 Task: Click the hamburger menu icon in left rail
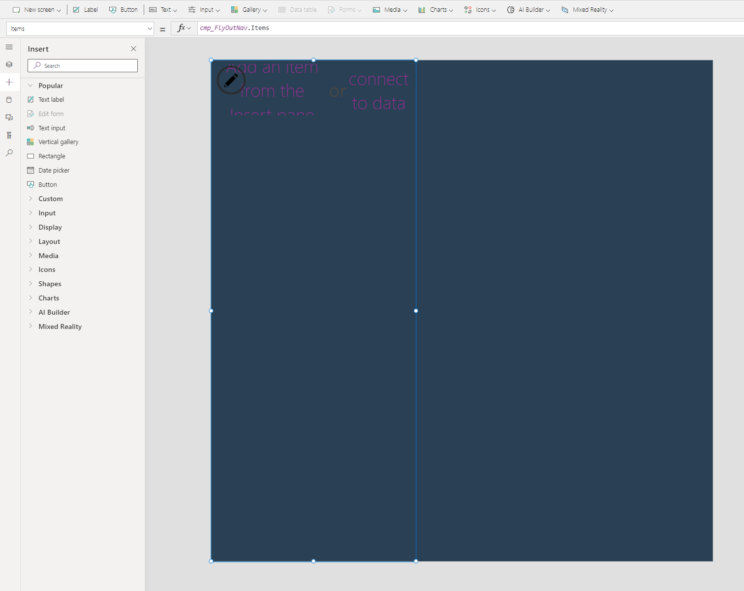point(9,47)
